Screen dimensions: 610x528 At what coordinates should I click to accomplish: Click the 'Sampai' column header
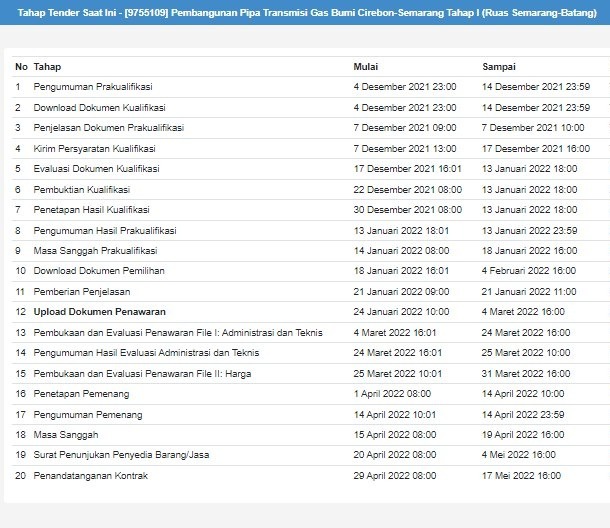(x=499, y=67)
